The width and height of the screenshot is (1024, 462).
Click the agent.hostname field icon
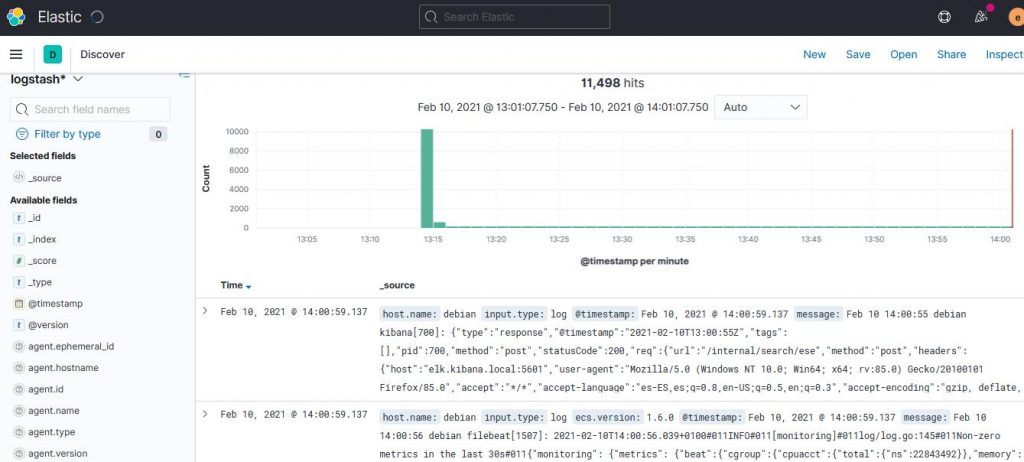point(19,368)
